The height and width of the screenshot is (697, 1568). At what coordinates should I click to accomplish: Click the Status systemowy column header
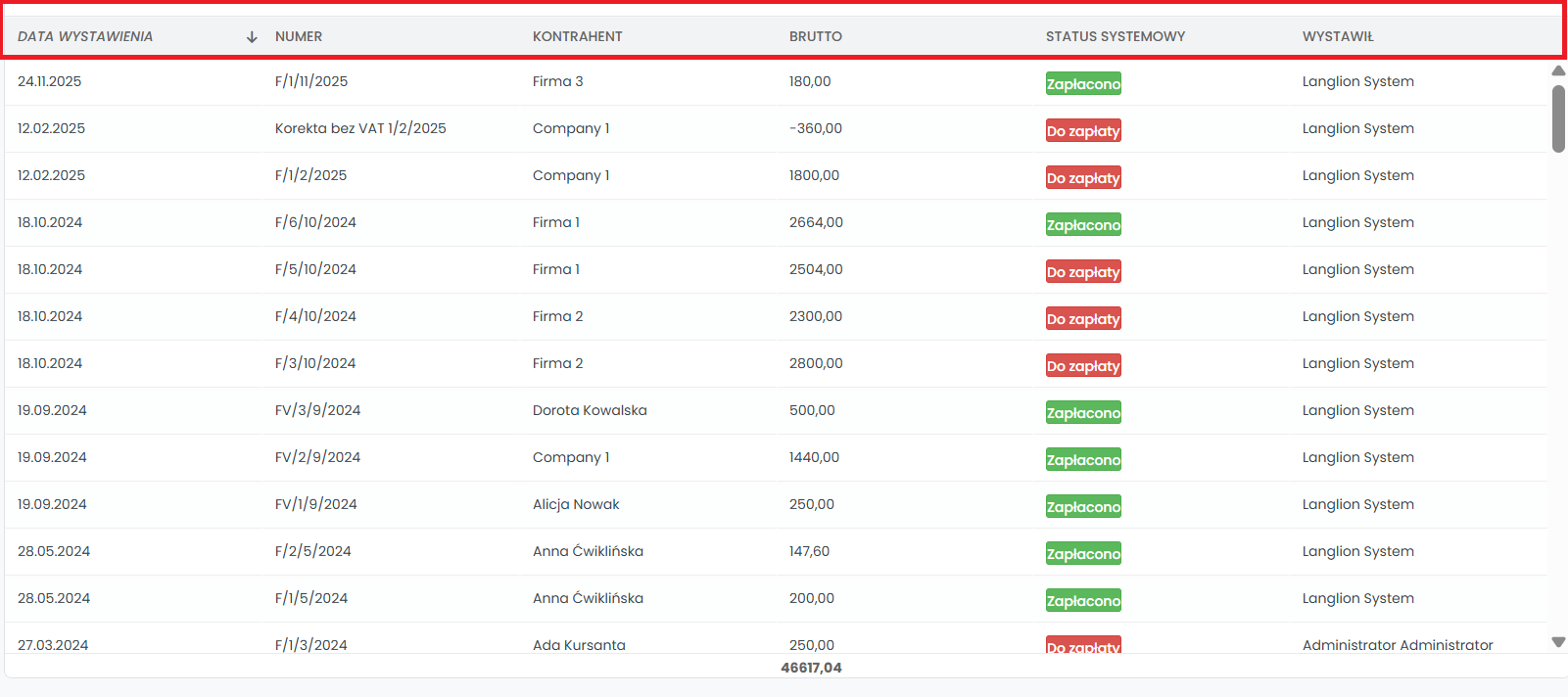click(1115, 37)
